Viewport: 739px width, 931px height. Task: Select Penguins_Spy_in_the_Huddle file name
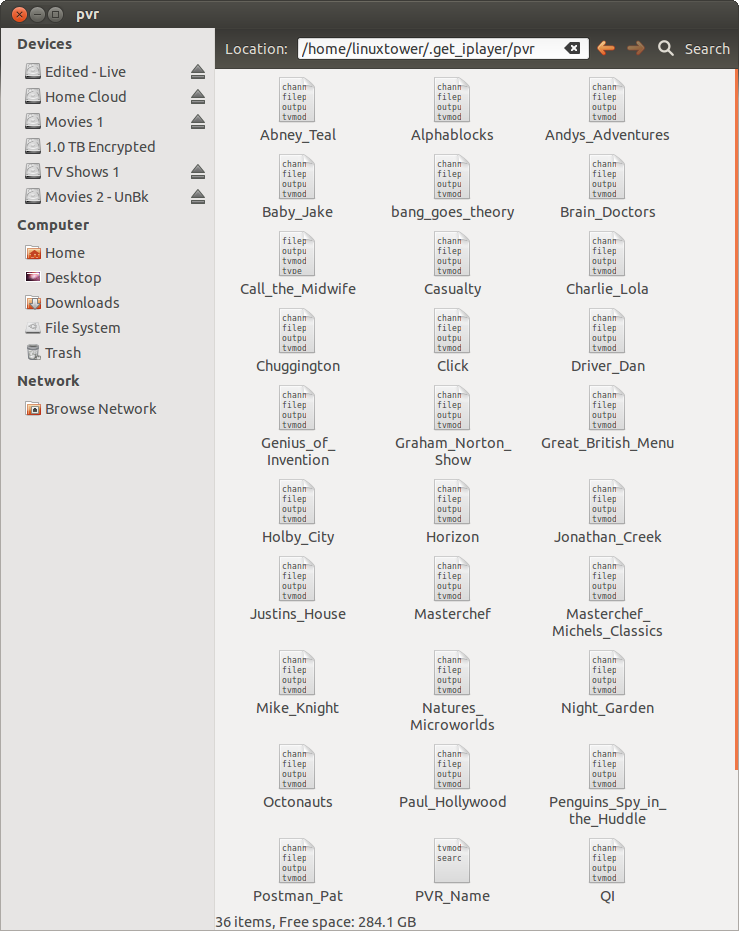tap(607, 810)
